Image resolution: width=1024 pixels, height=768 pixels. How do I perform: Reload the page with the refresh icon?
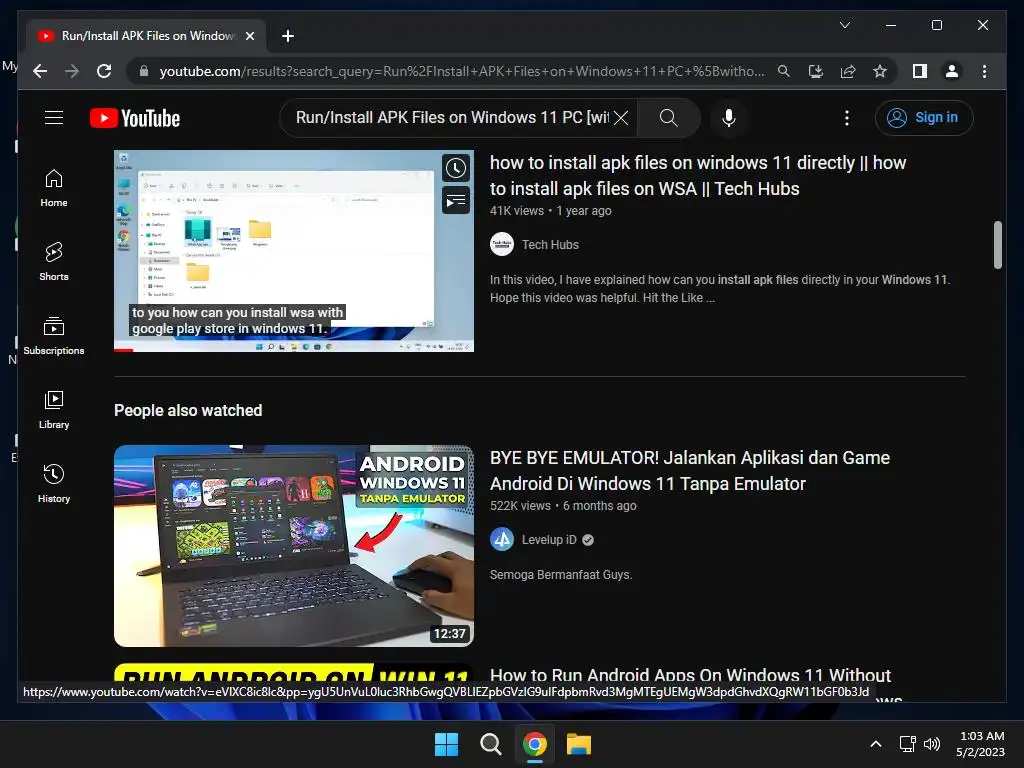[x=104, y=71]
